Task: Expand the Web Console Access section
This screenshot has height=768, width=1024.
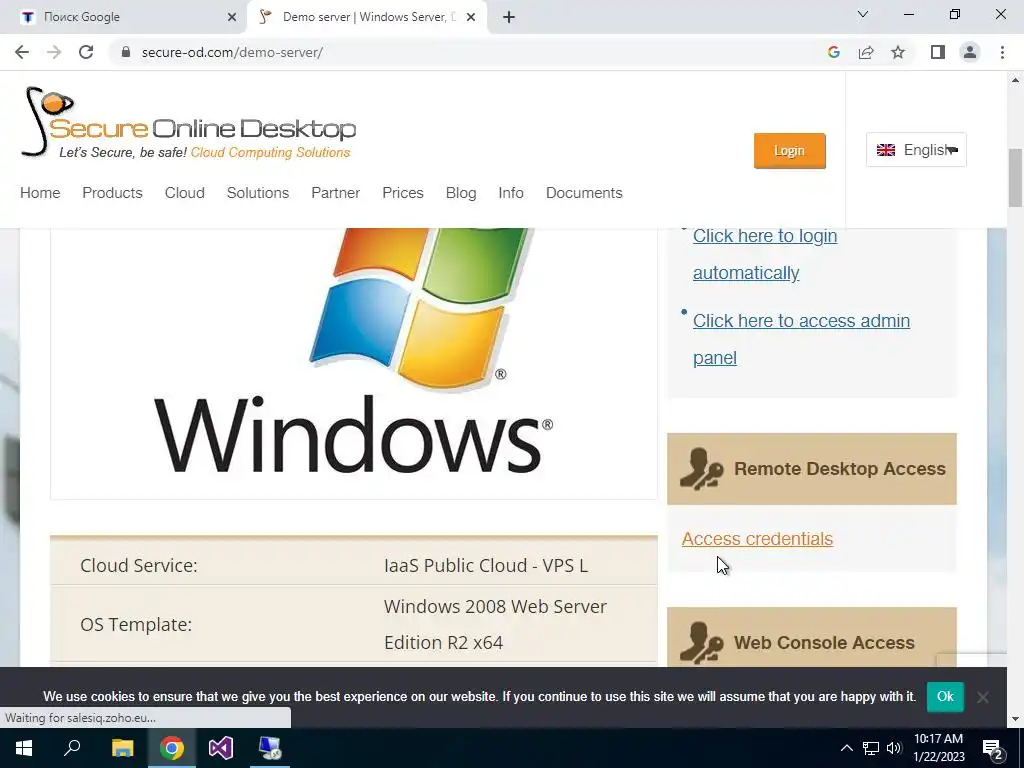Action: (x=812, y=637)
